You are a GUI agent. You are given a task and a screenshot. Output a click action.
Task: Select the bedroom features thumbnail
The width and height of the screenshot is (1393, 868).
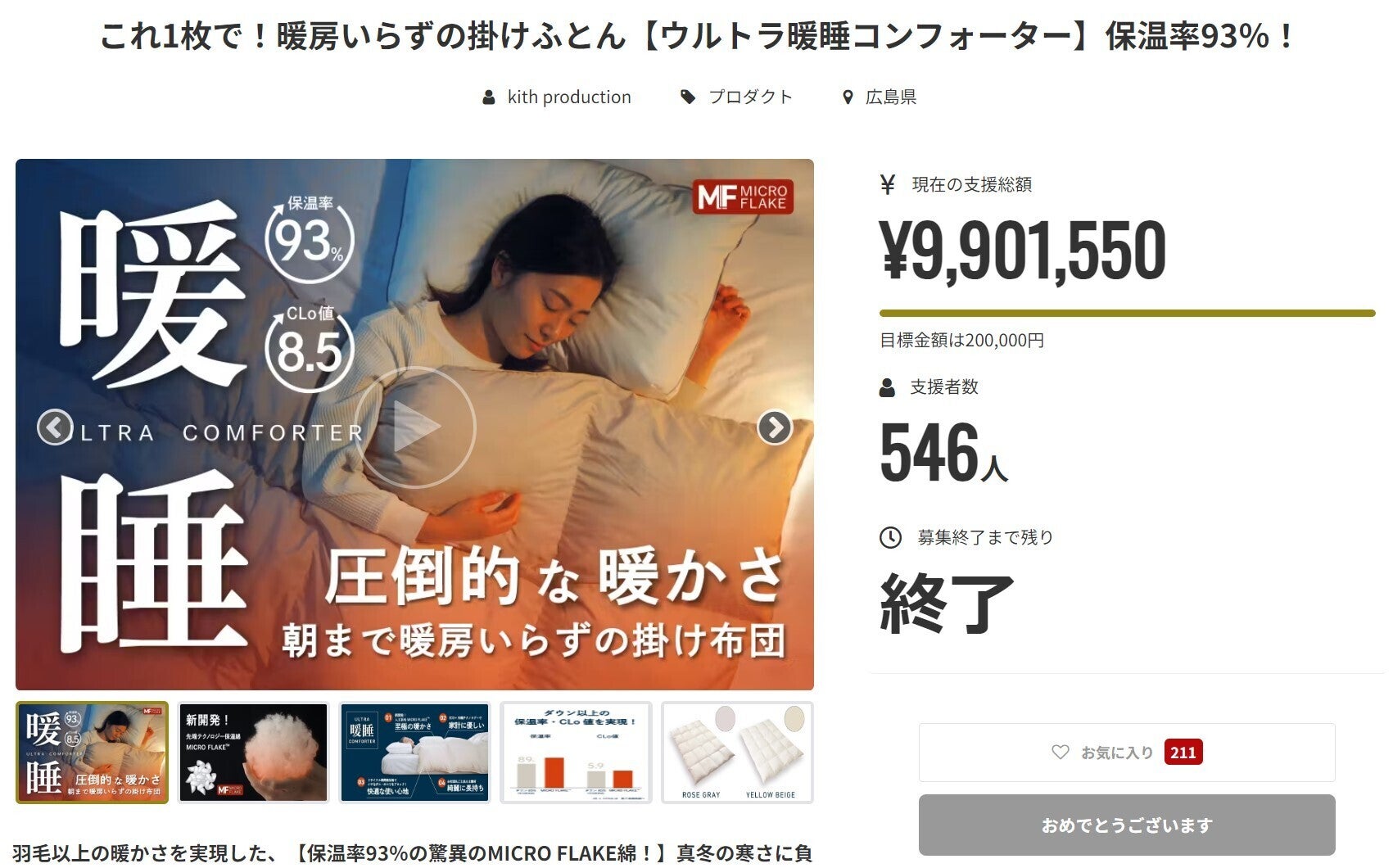coord(414,753)
